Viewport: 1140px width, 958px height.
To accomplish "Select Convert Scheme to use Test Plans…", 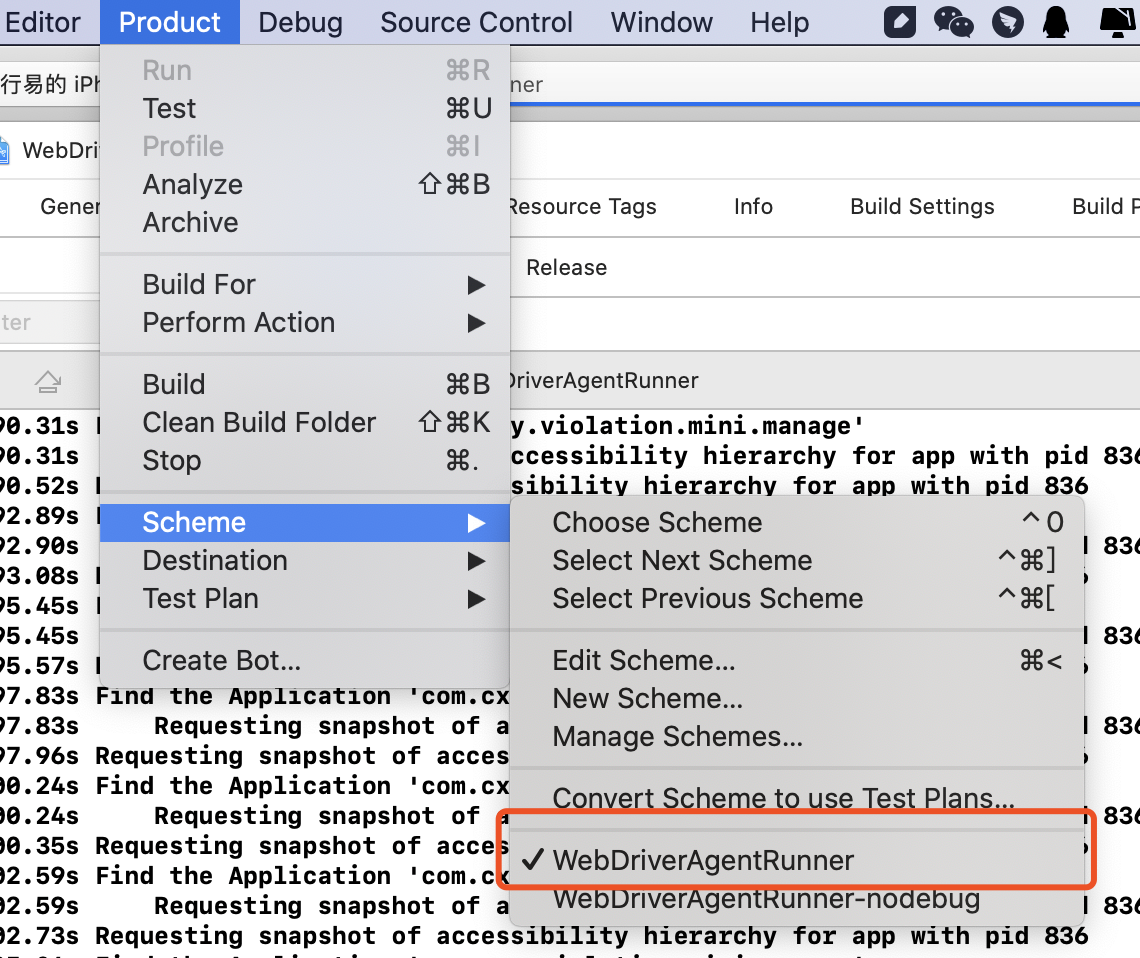I will point(797,798).
